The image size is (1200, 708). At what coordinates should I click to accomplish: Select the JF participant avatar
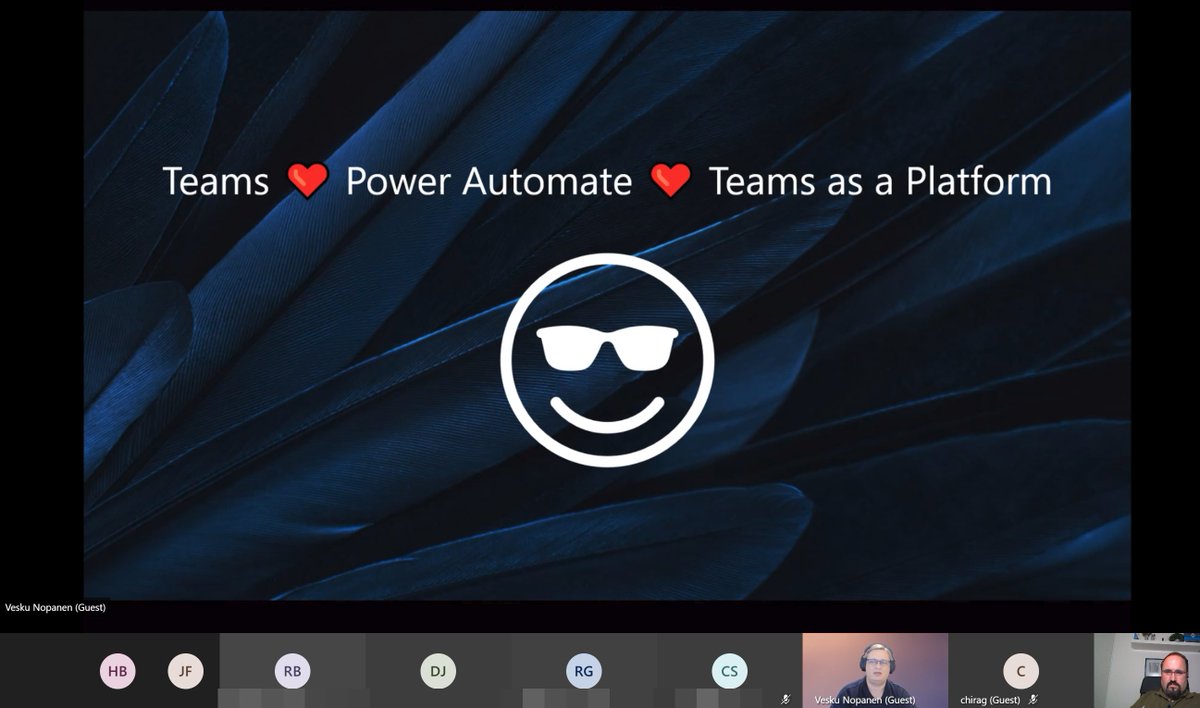(185, 671)
